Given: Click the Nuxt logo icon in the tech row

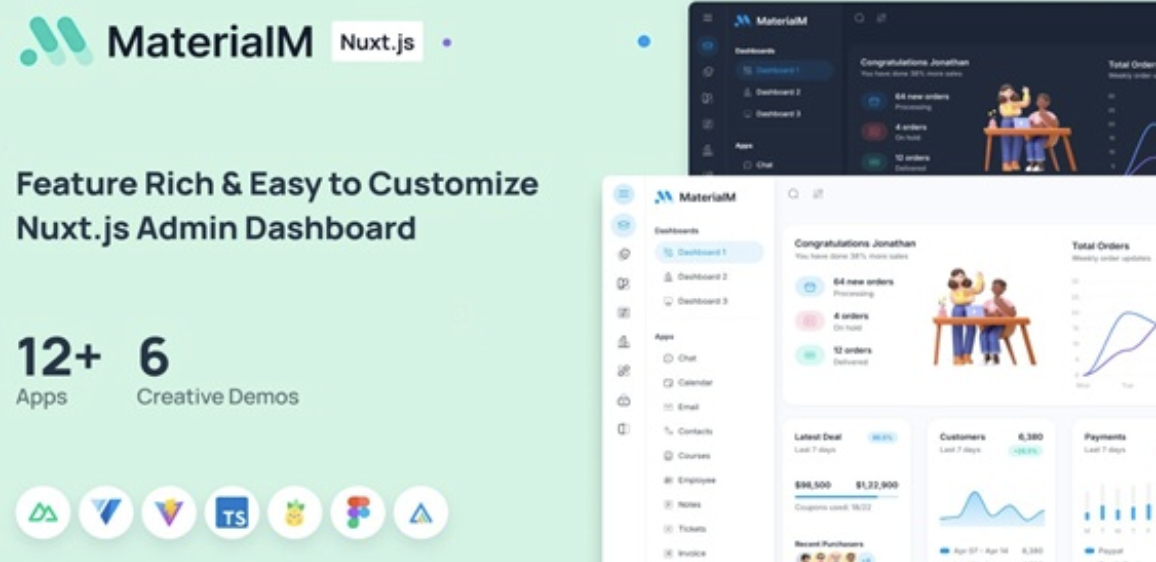Looking at the screenshot, I should point(43,513).
